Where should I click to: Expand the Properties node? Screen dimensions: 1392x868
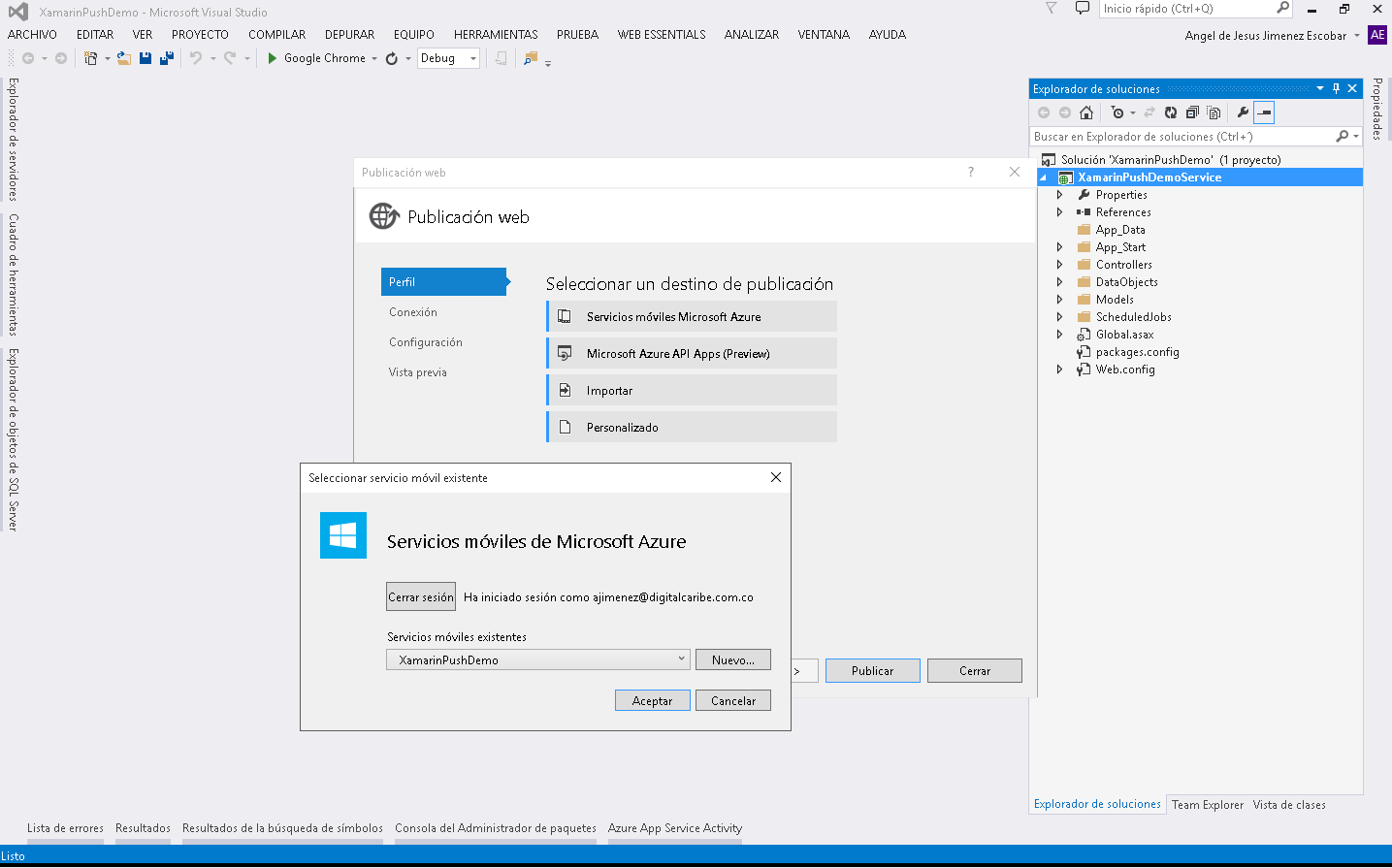click(1059, 195)
